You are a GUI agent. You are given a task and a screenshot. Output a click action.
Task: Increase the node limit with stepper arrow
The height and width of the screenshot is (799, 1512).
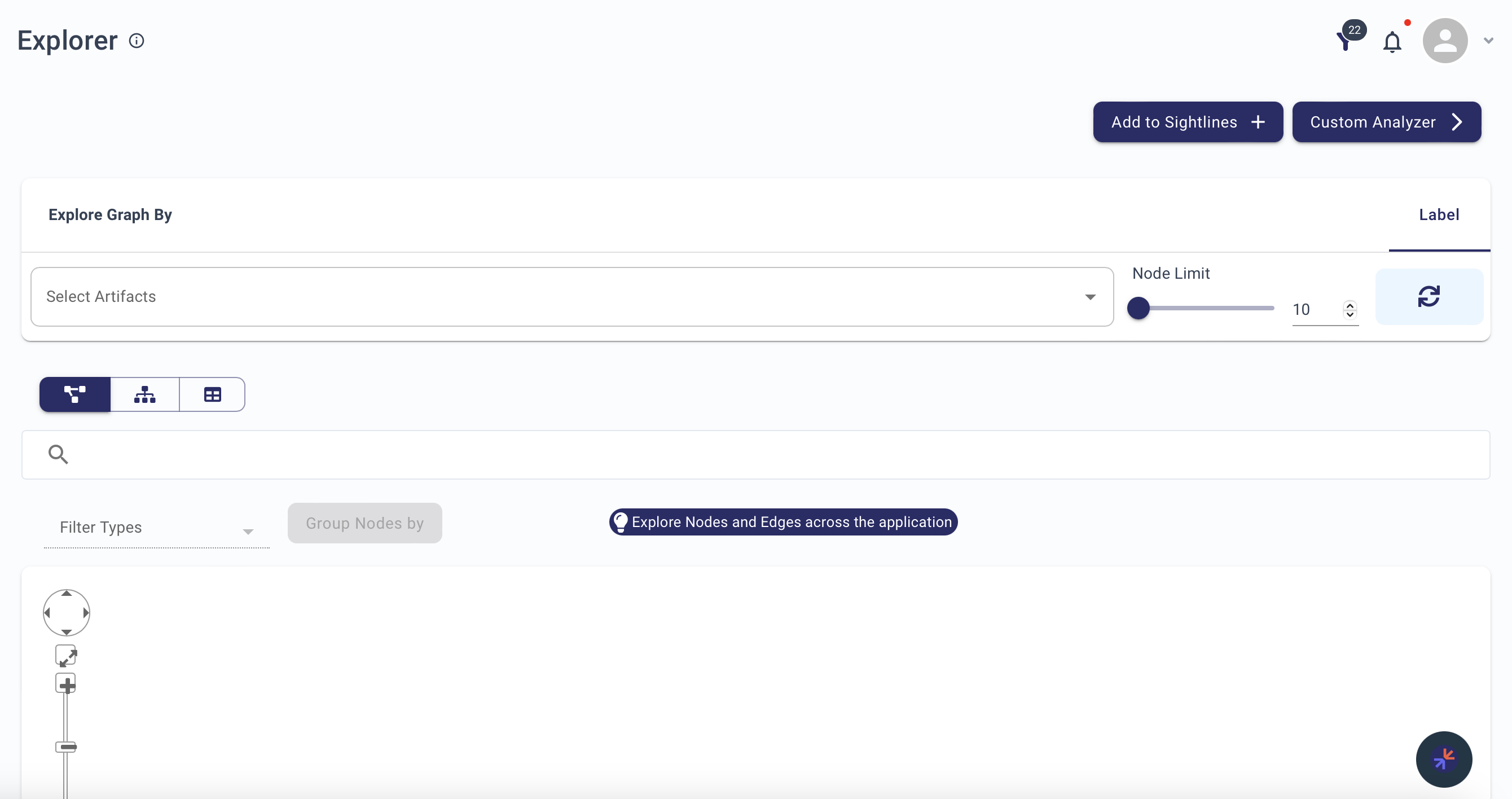tap(1350, 305)
